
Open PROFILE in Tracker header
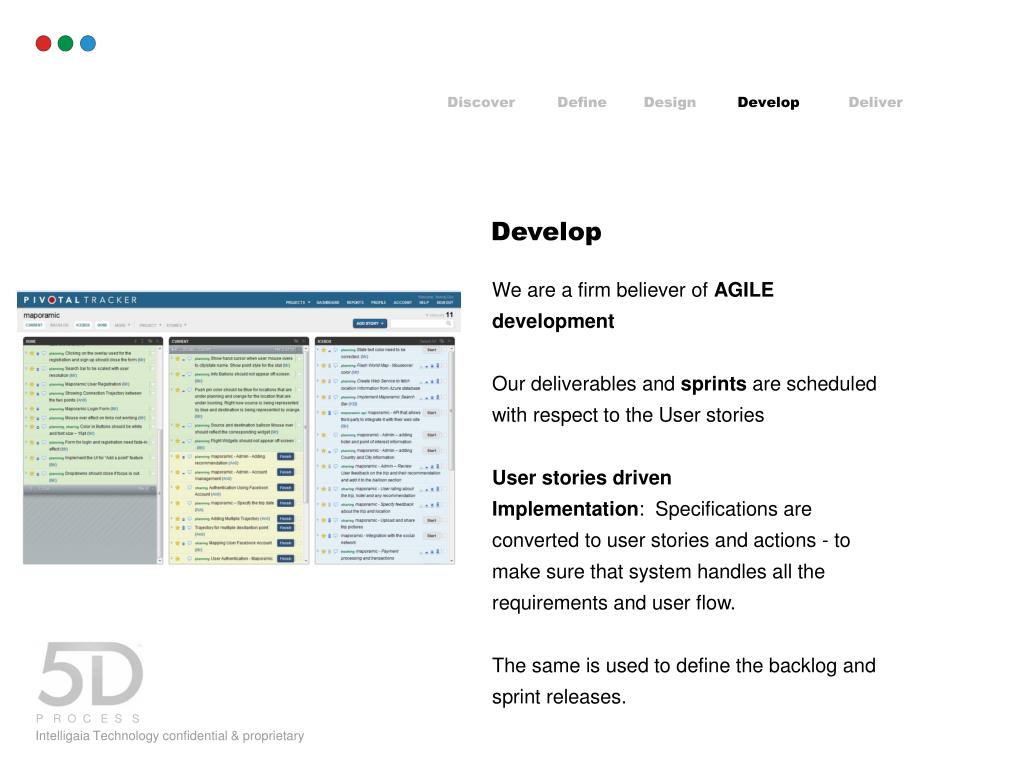[378, 302]
